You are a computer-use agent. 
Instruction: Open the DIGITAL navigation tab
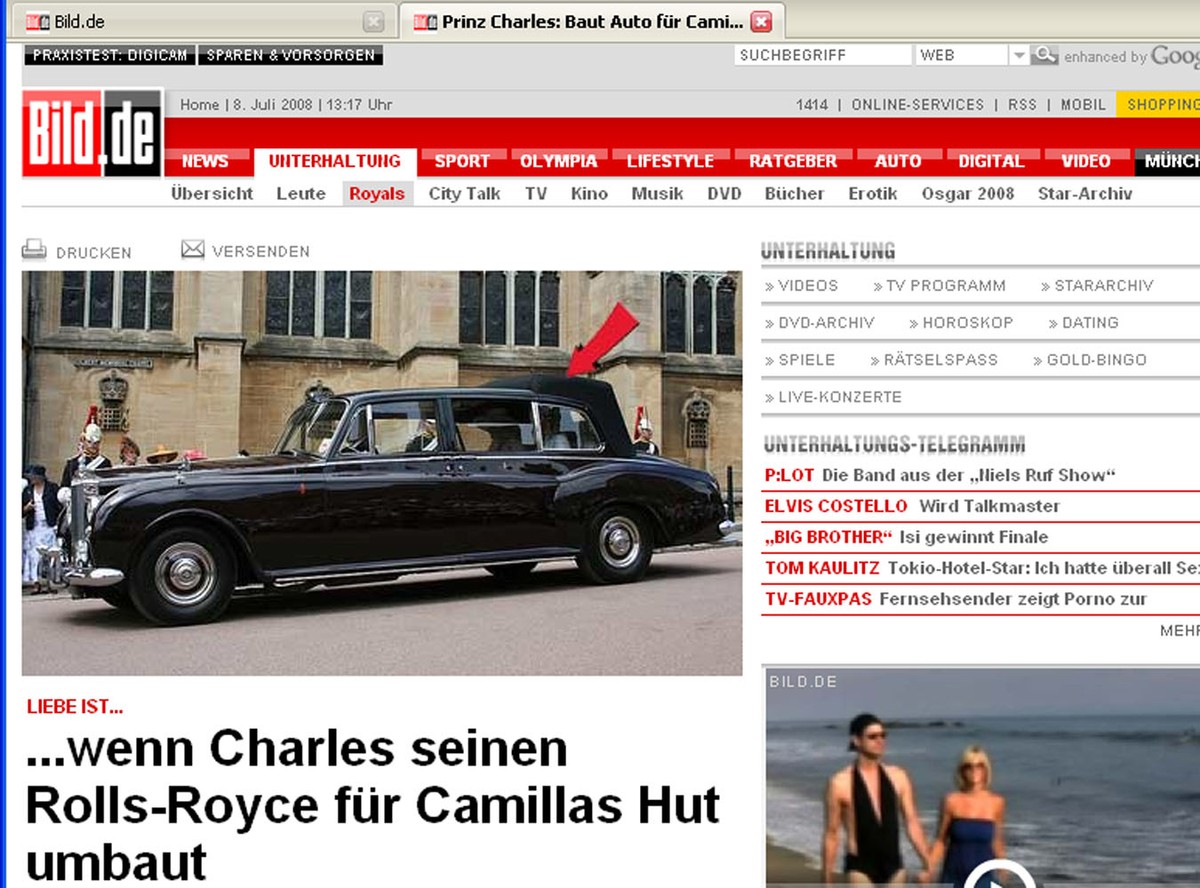click(991, 161)
